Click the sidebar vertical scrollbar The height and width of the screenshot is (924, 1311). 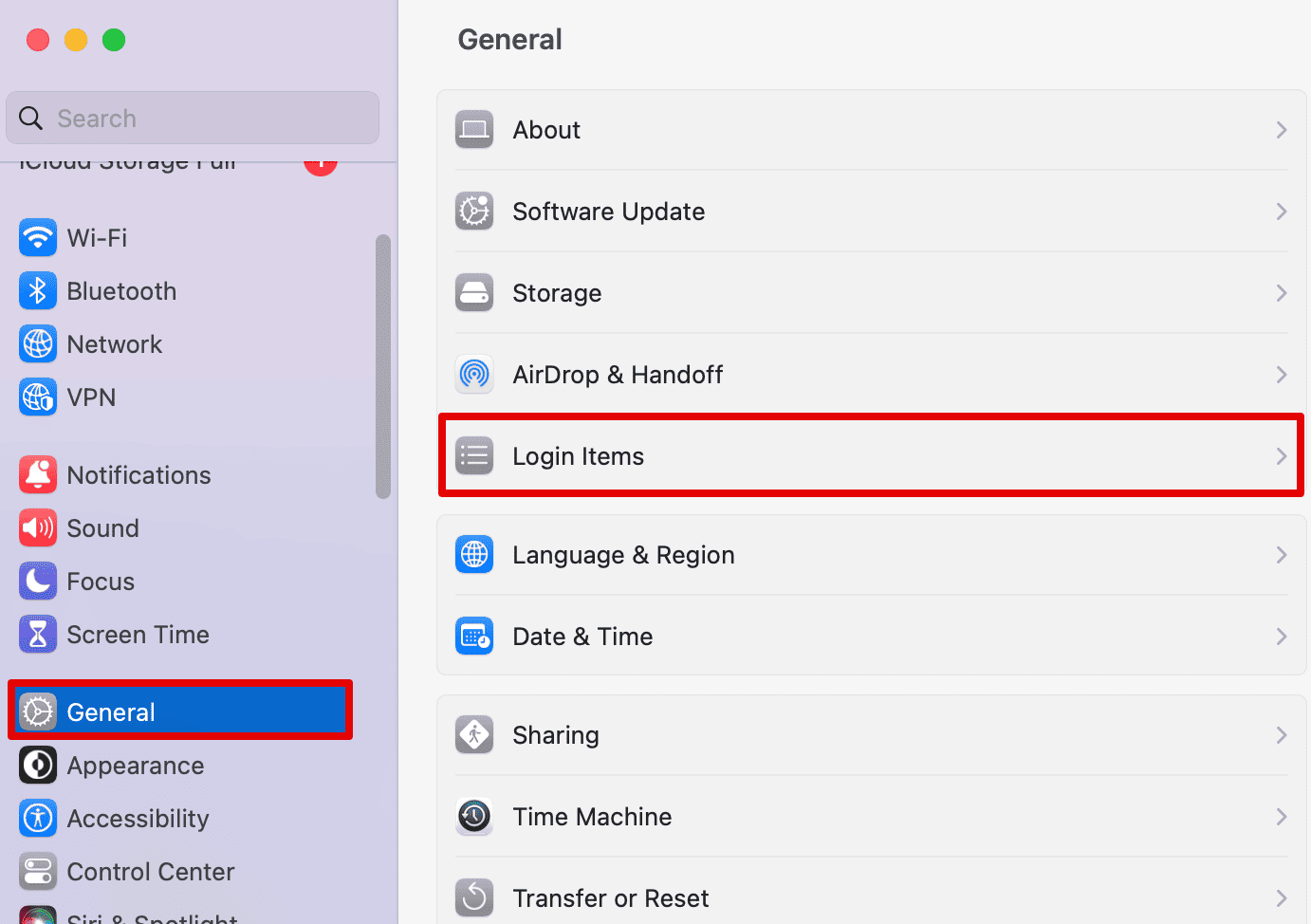tap(383, 366)
